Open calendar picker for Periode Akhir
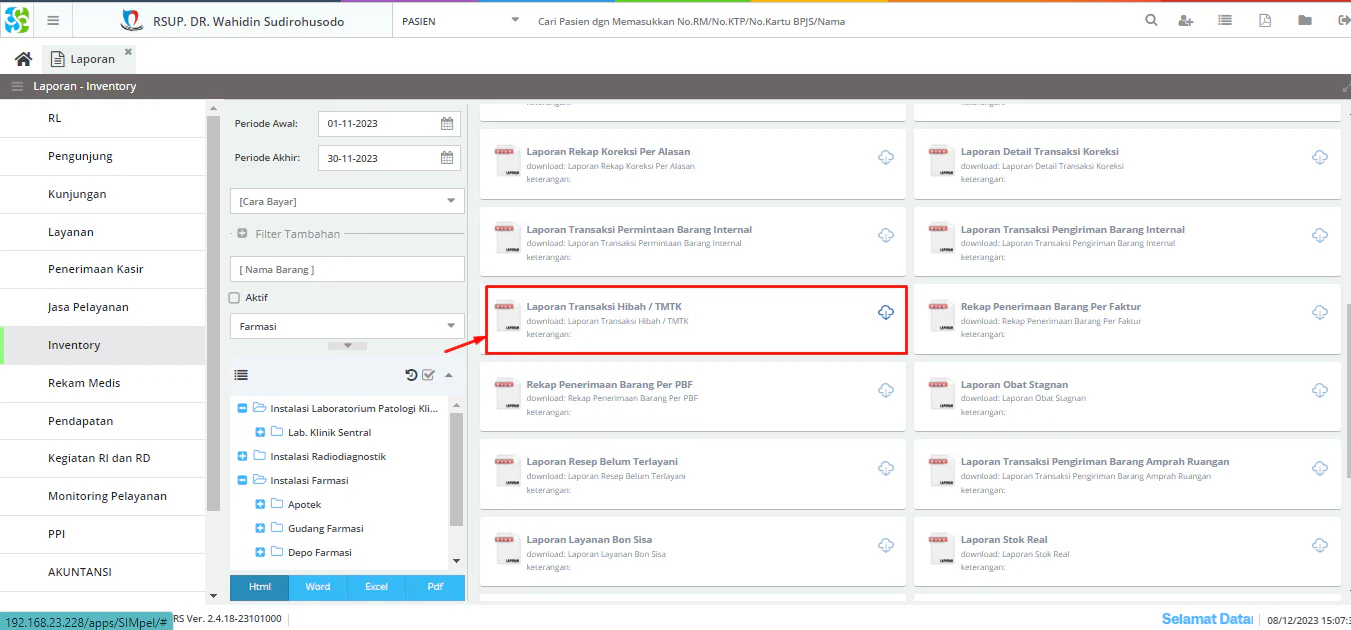This screenshot has height=630, width=1351. (x=447, y=158)
